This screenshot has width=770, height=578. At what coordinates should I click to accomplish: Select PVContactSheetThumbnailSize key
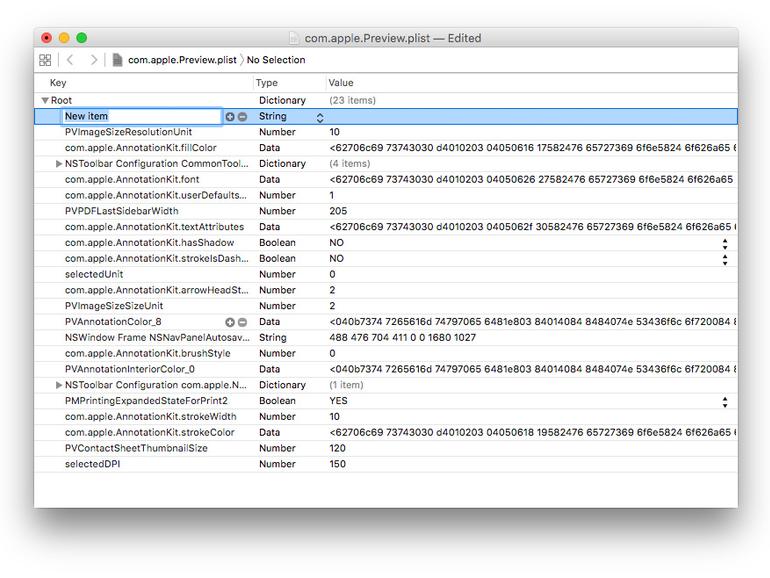[136, 448]
